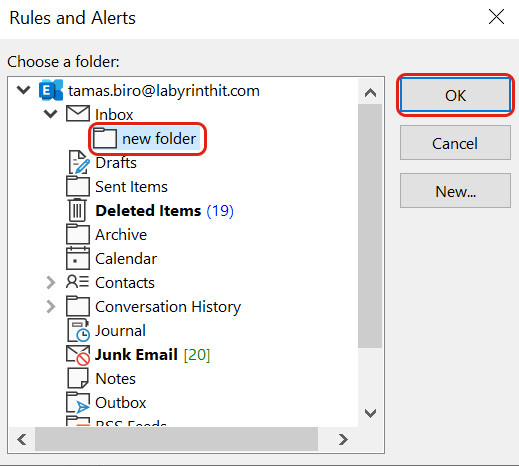Screen dimensions: 519x466
Task: Click the Junk Email blocked icon
Action: coord(78,355)
